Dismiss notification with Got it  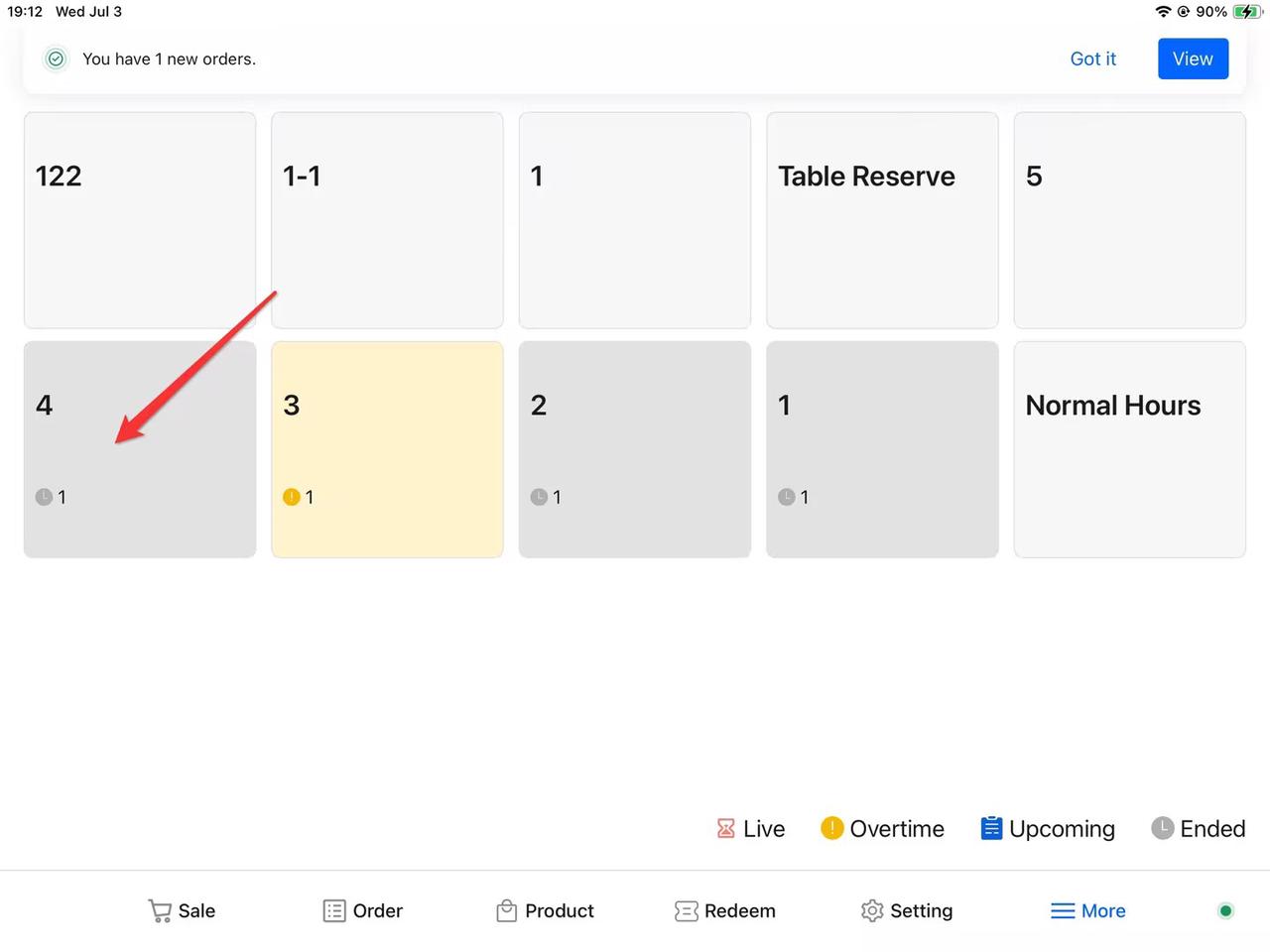tap(1092, 59)
